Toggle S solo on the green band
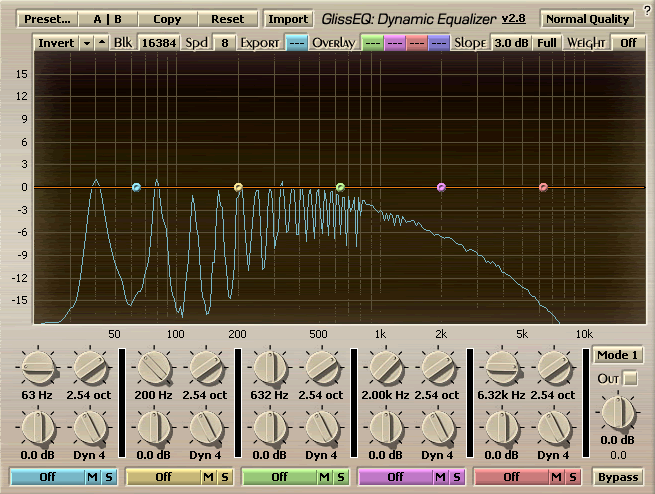Screen dimensions: 655x494 point(341,477)
